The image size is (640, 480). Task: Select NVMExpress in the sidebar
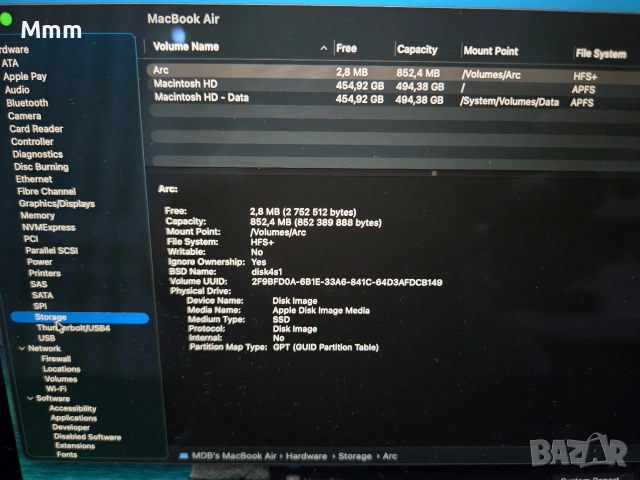click(x=49, y=227)
